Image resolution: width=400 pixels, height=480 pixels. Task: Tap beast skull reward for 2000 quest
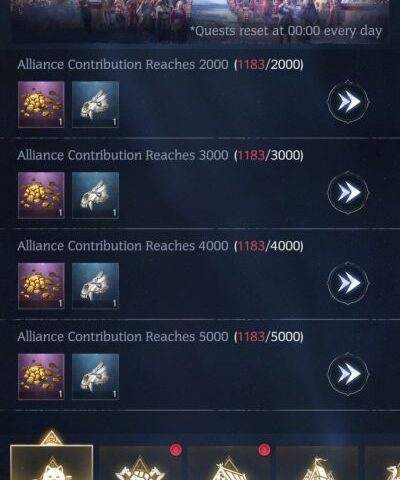point(95,104)
